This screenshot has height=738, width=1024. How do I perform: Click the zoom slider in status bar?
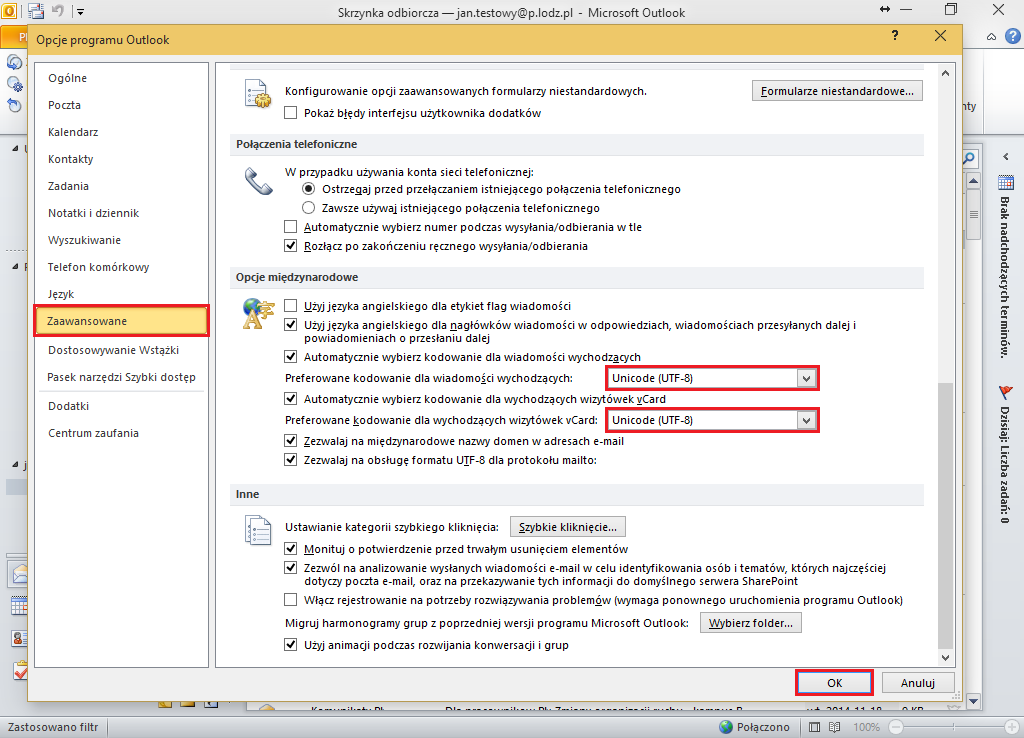pos(954,727)
